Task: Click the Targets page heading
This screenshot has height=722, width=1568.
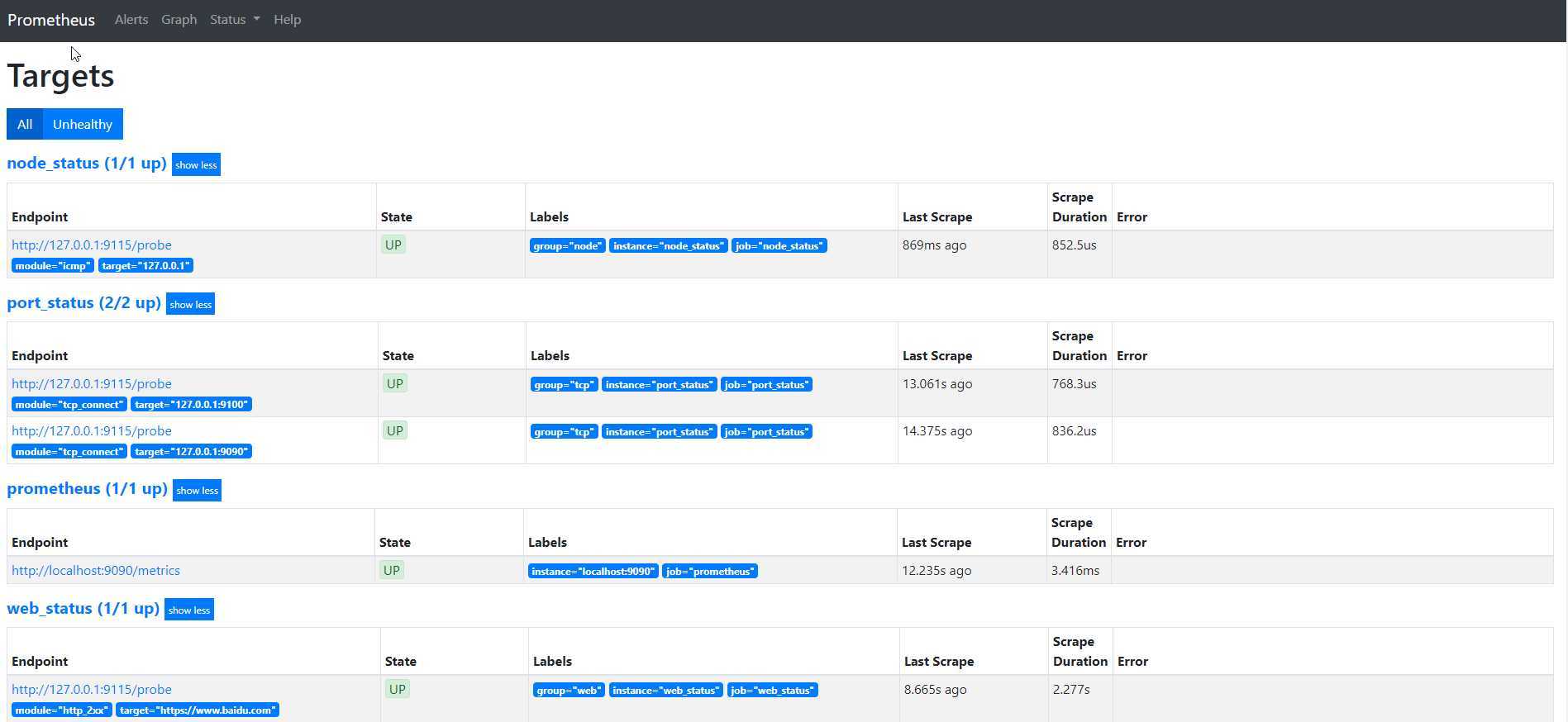Action: 60,76
